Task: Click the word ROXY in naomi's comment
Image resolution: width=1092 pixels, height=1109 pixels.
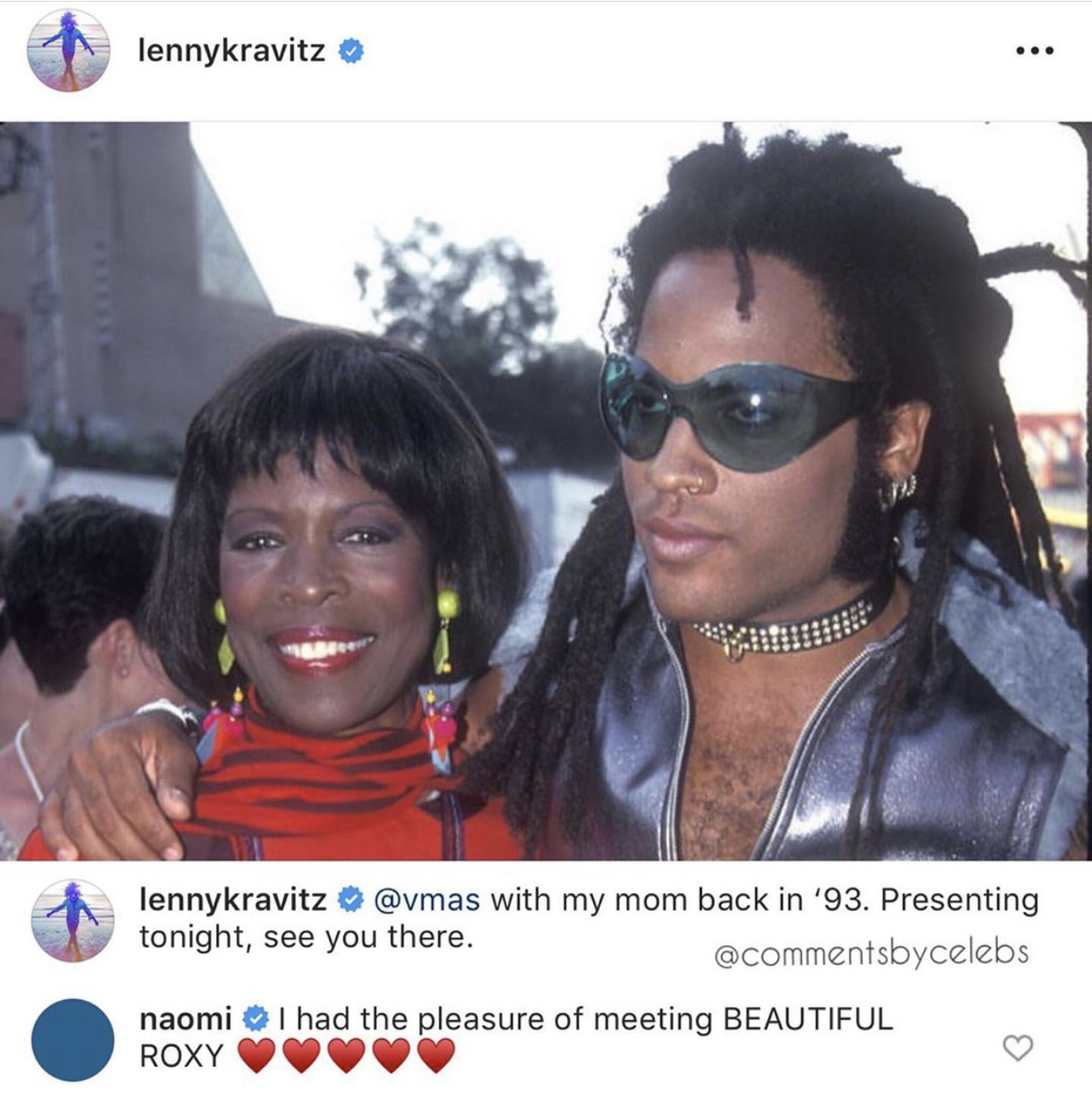Action: [182, 1055]
